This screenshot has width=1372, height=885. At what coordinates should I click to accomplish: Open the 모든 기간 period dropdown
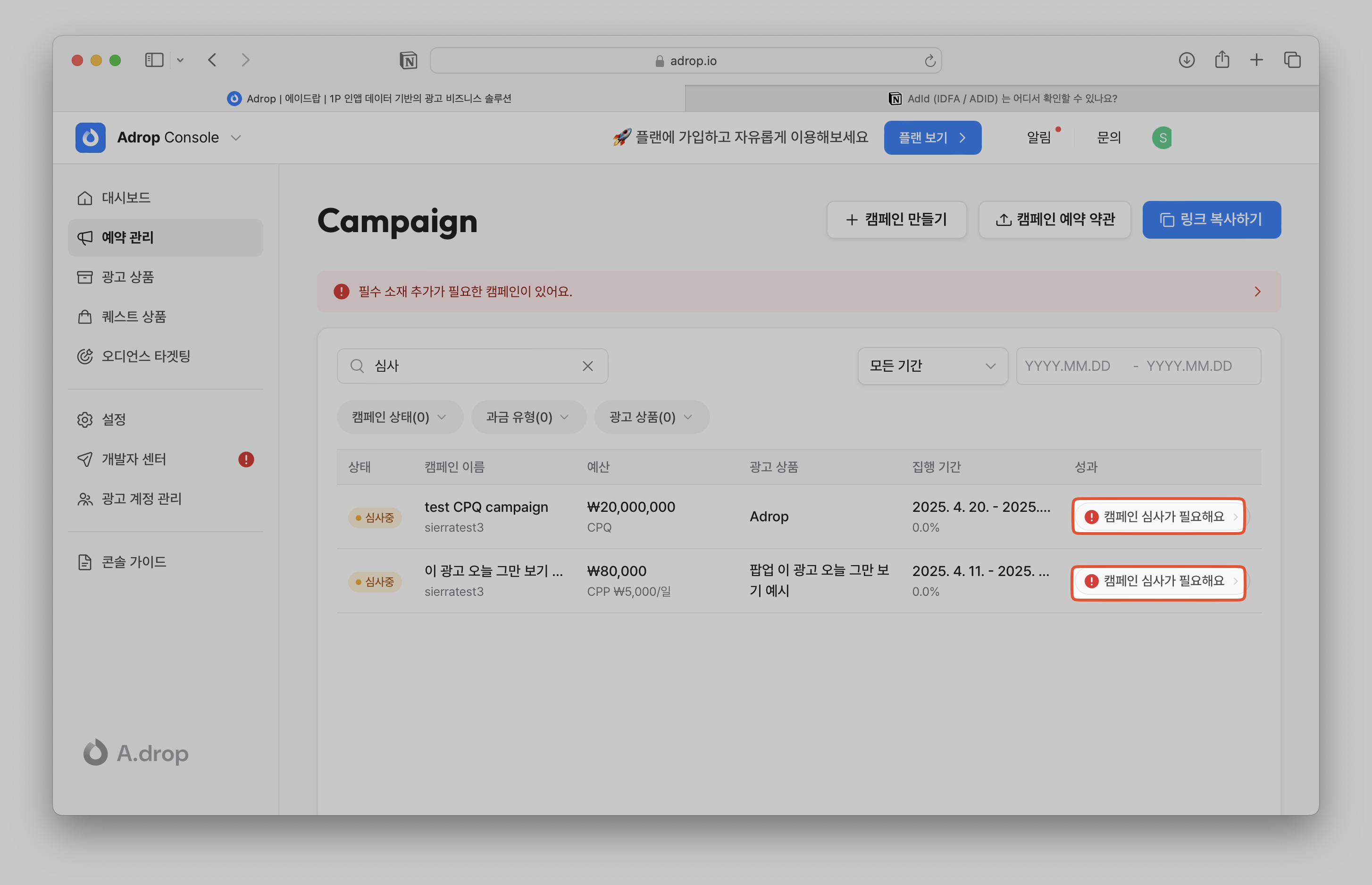[932, 366]
